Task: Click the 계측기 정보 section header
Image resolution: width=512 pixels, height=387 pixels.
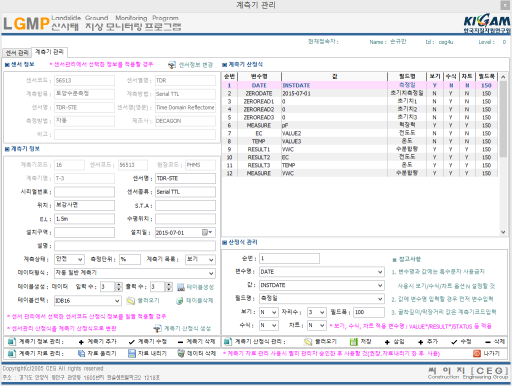Action: pyautogui.click(x=23, y=149)
